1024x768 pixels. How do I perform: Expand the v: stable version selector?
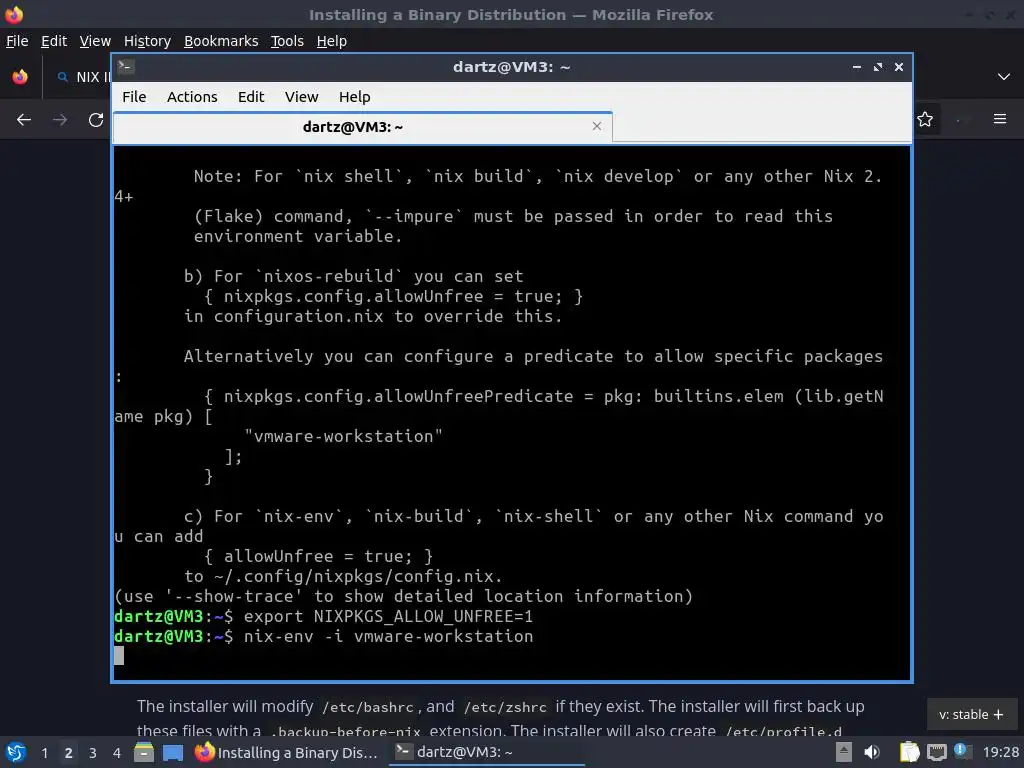click(971, 714)
